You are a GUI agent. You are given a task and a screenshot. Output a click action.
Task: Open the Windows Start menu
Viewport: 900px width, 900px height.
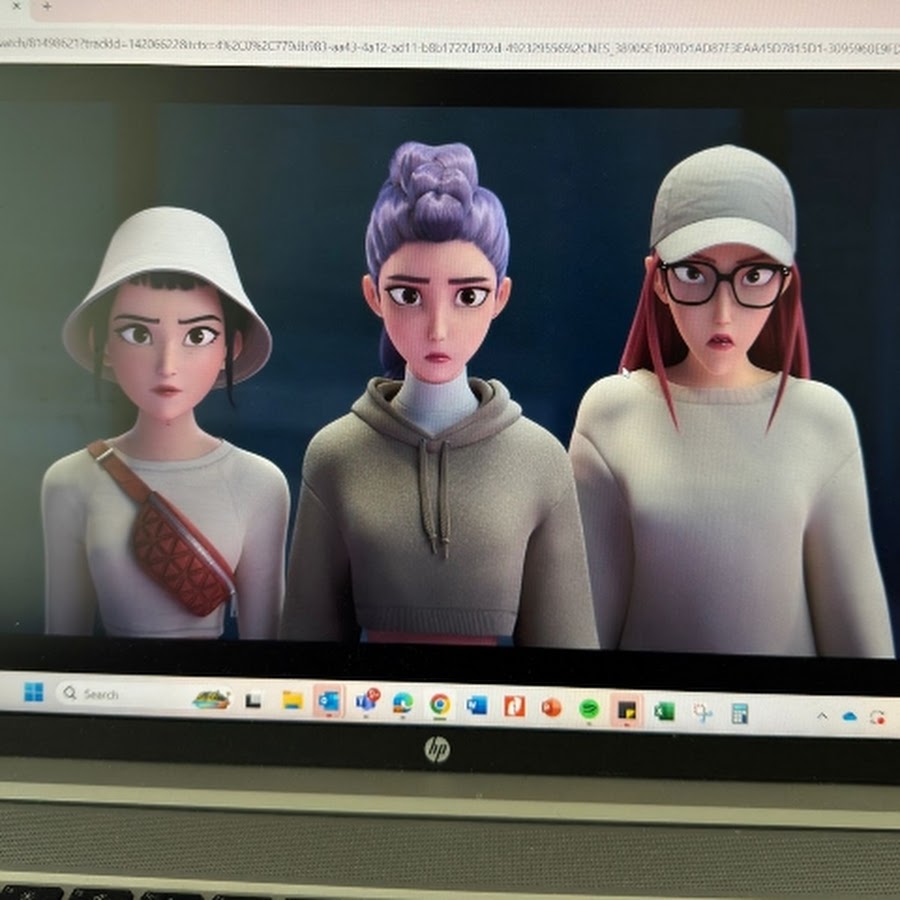point(34,692)
